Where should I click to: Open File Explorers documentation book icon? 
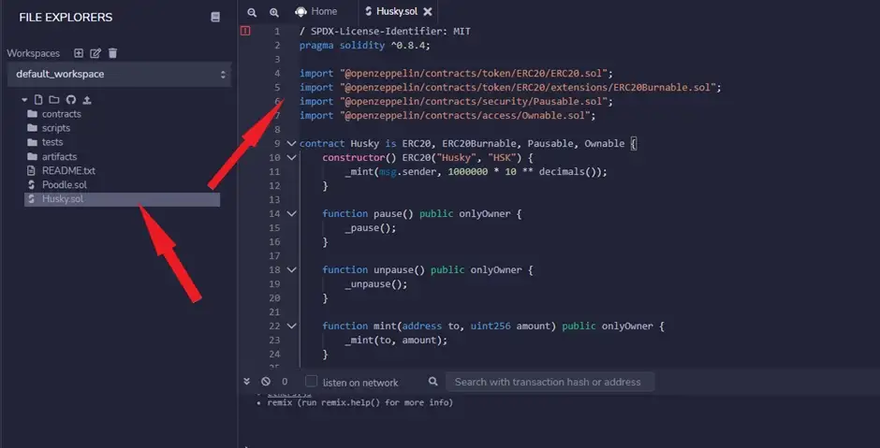[x=215, y=17]
